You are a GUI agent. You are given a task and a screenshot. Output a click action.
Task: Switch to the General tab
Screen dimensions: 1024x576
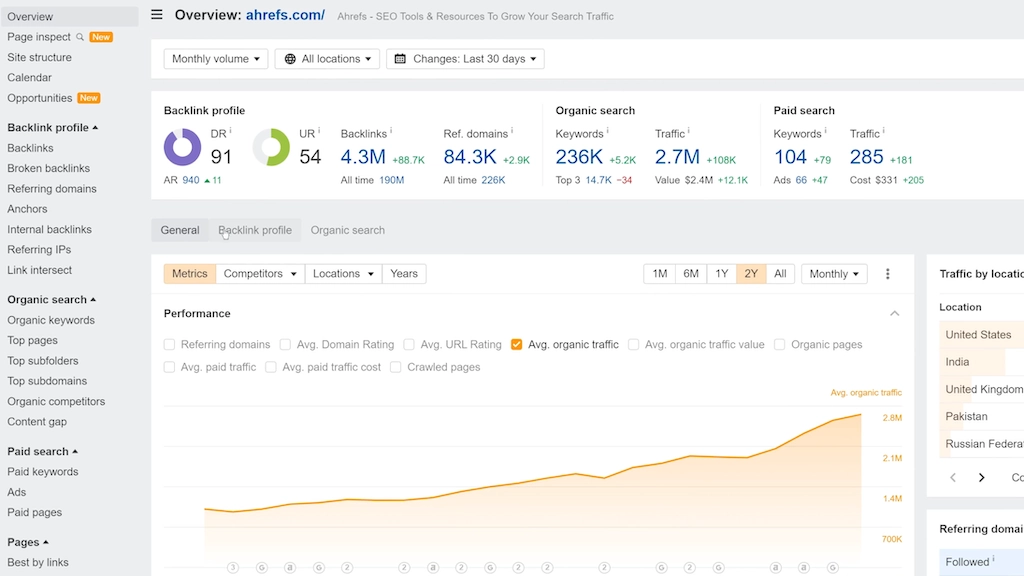click(x=180, y=230)
